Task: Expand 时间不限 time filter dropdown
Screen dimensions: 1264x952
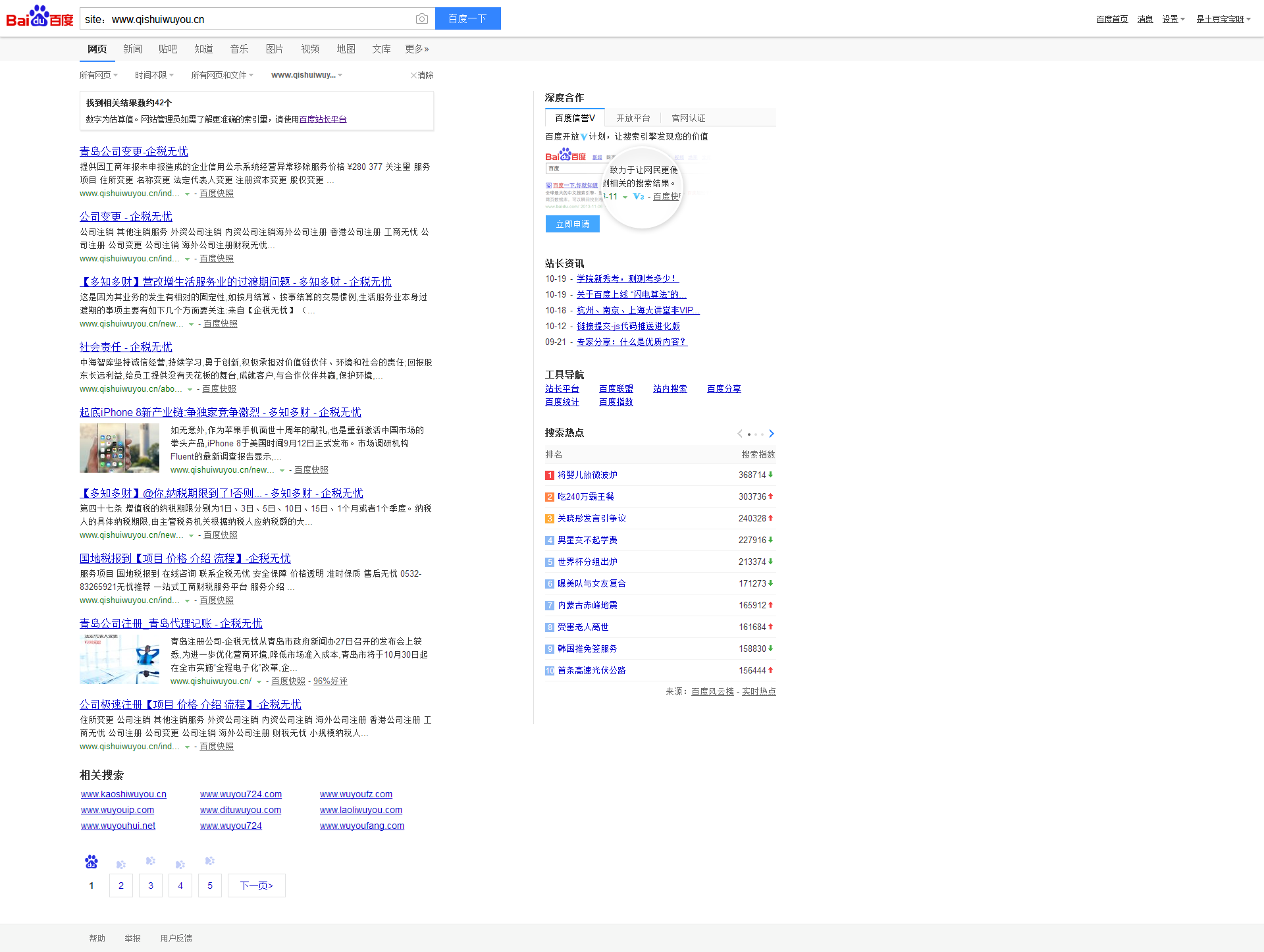Action: pos(154,75)
